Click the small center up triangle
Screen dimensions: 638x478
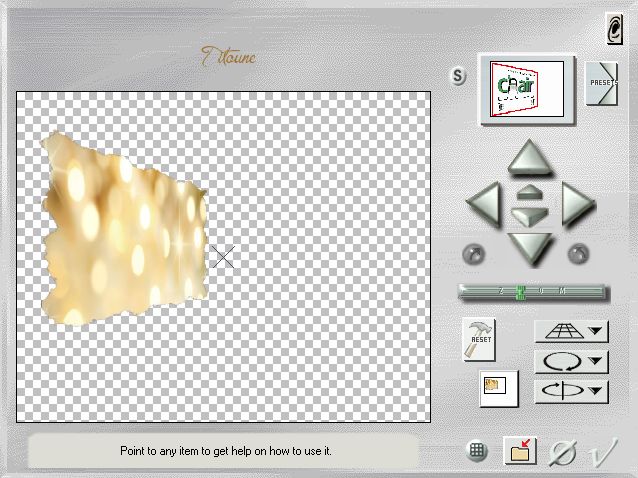[x=529, y=192]
